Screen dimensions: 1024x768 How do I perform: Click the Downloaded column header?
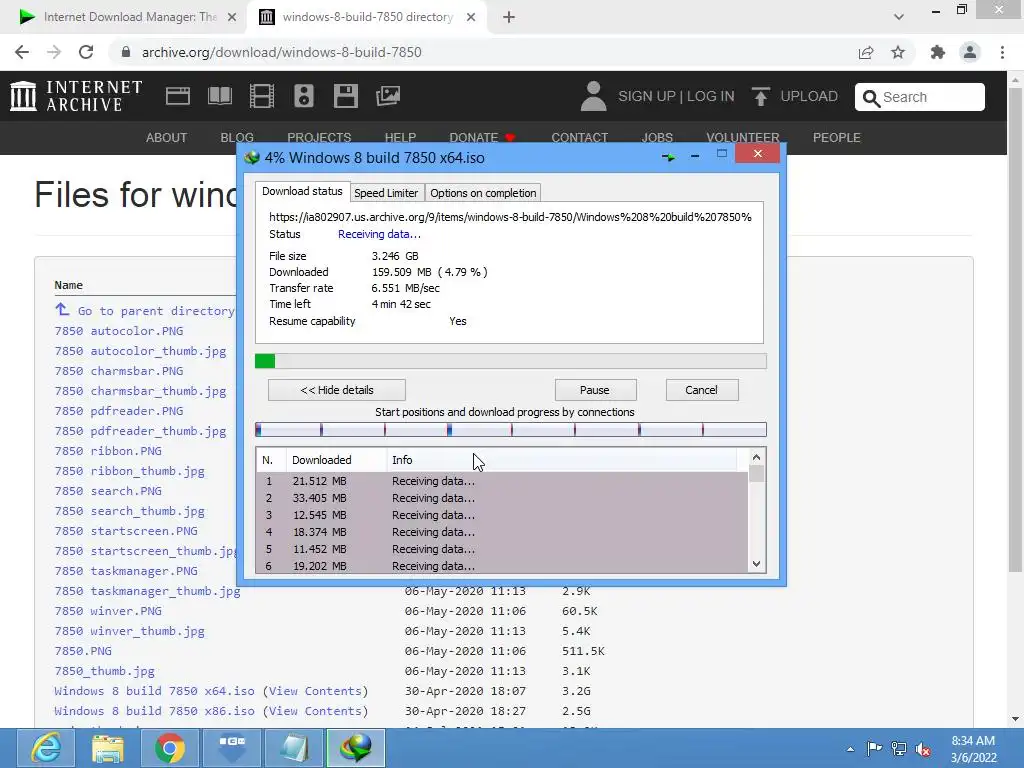[336, 460]
